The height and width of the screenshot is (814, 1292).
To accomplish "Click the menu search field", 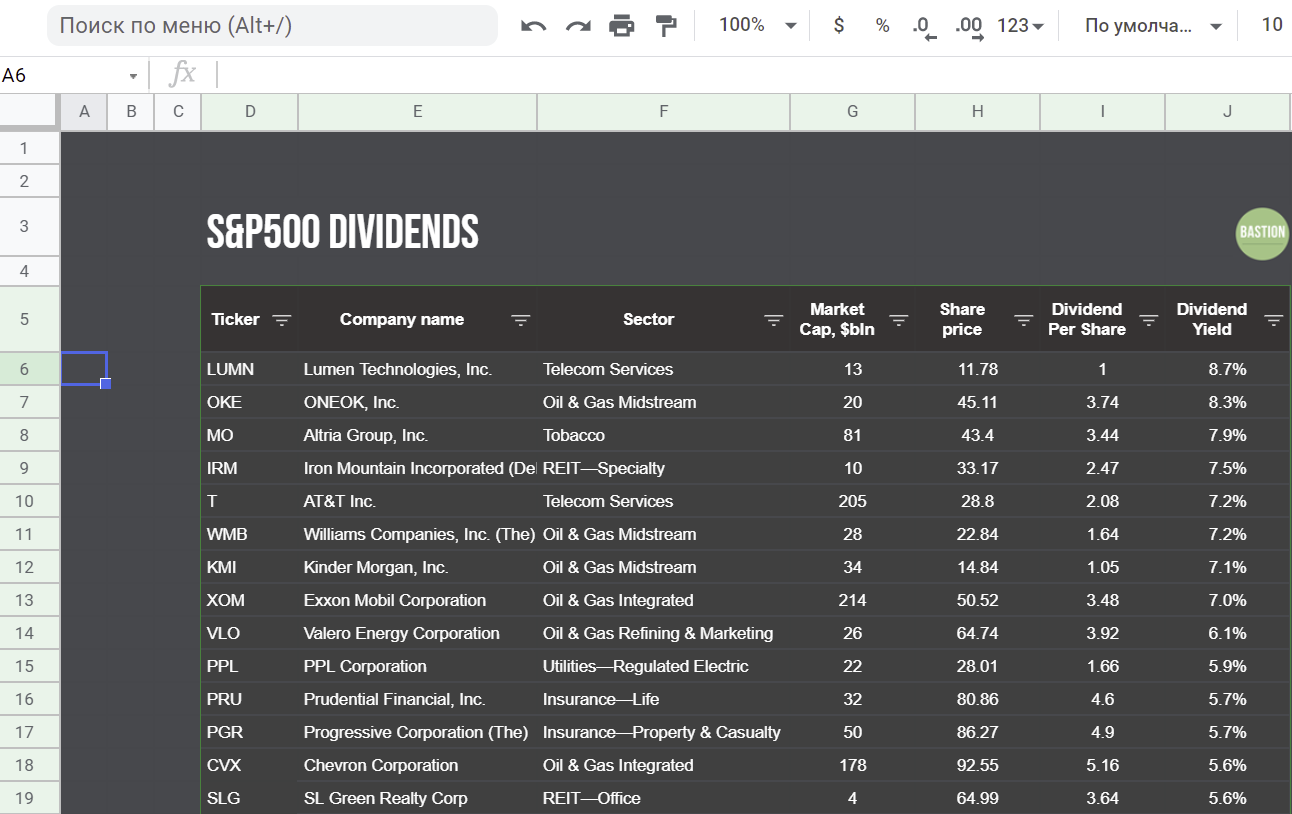I will point(272,26).
